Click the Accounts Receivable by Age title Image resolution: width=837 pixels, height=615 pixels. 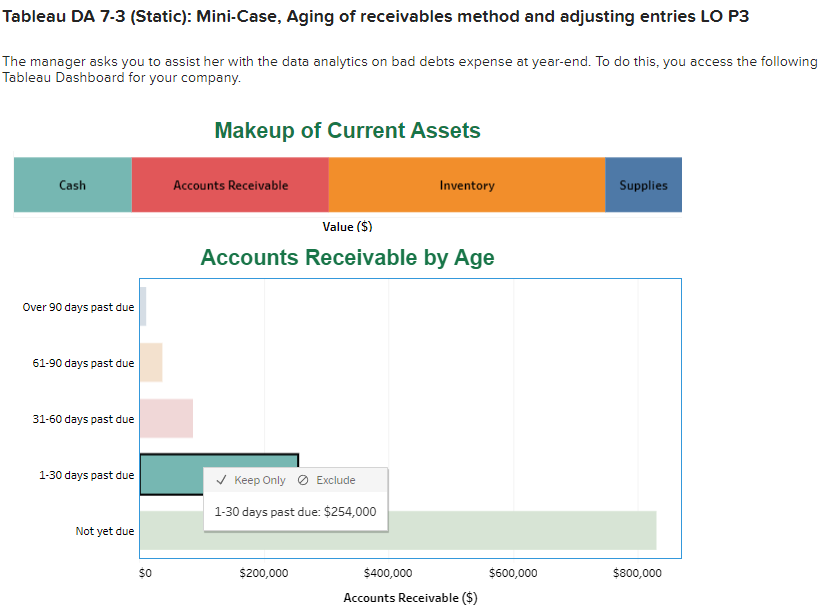coord(348,257)
